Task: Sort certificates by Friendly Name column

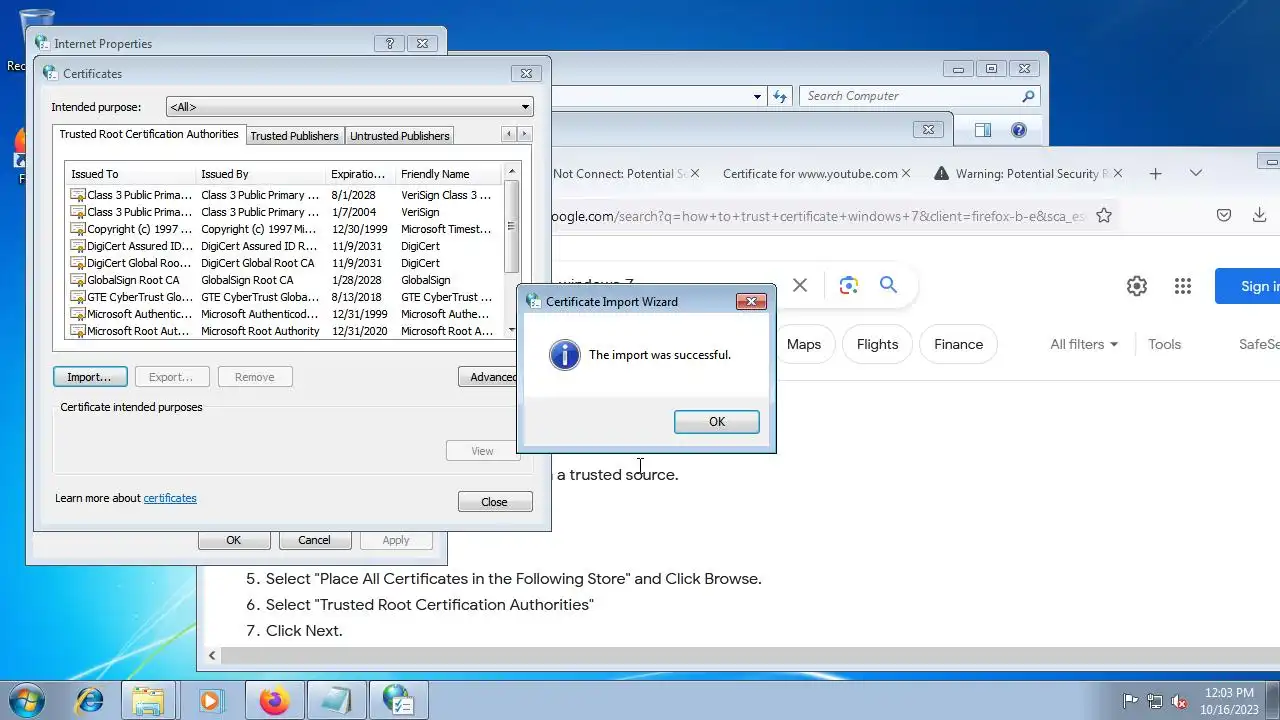Action: click(x=449, y=174)
